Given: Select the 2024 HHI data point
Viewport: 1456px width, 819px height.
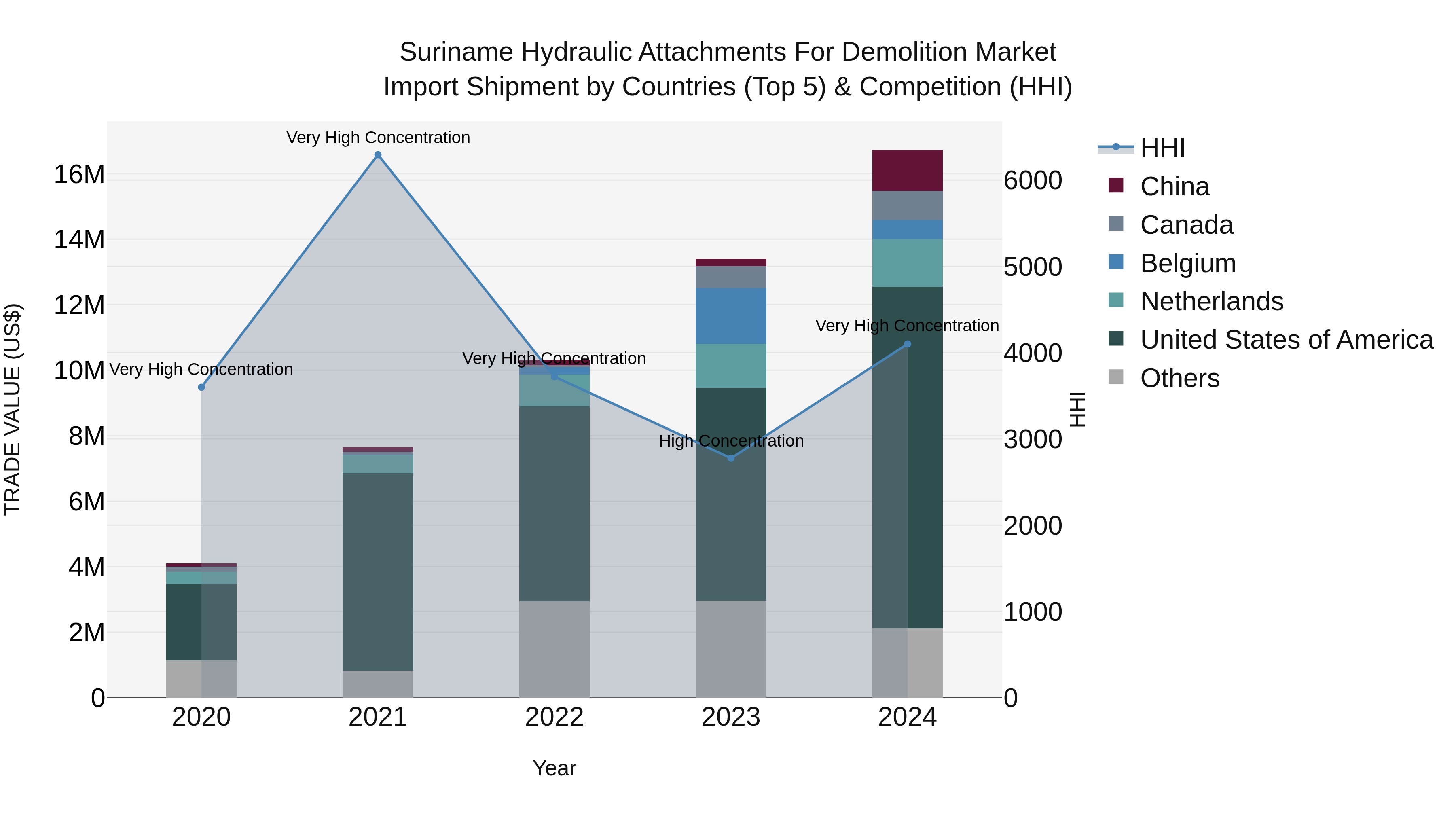Looking at the screenshot, I should coord(907,344).
